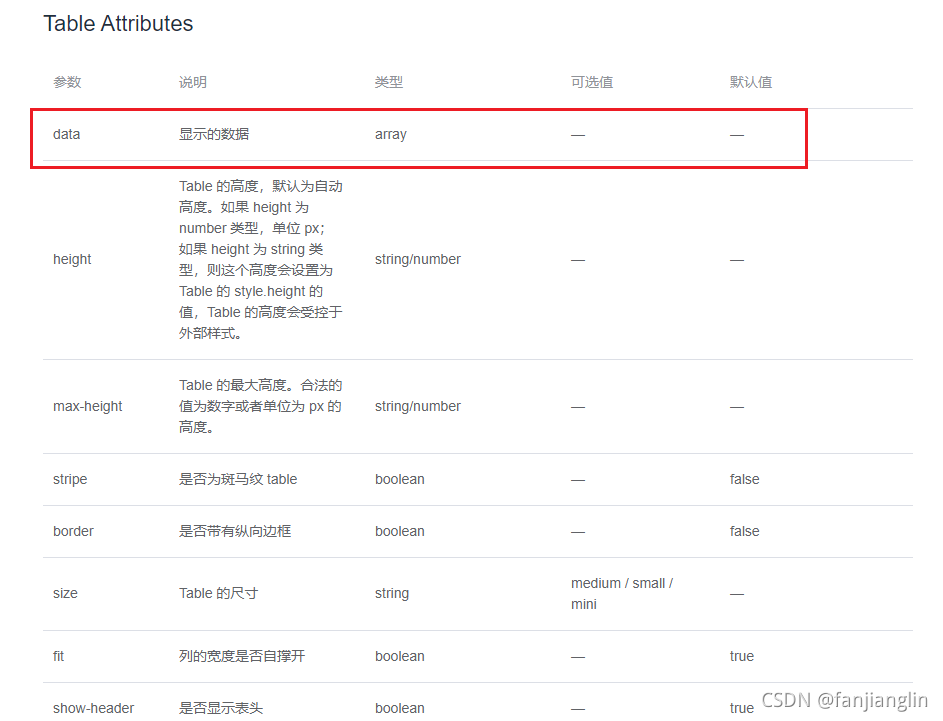This screenshot has width=943, height=721.
Task: Click the Table Attributes heading
Action: coord(117,23)
